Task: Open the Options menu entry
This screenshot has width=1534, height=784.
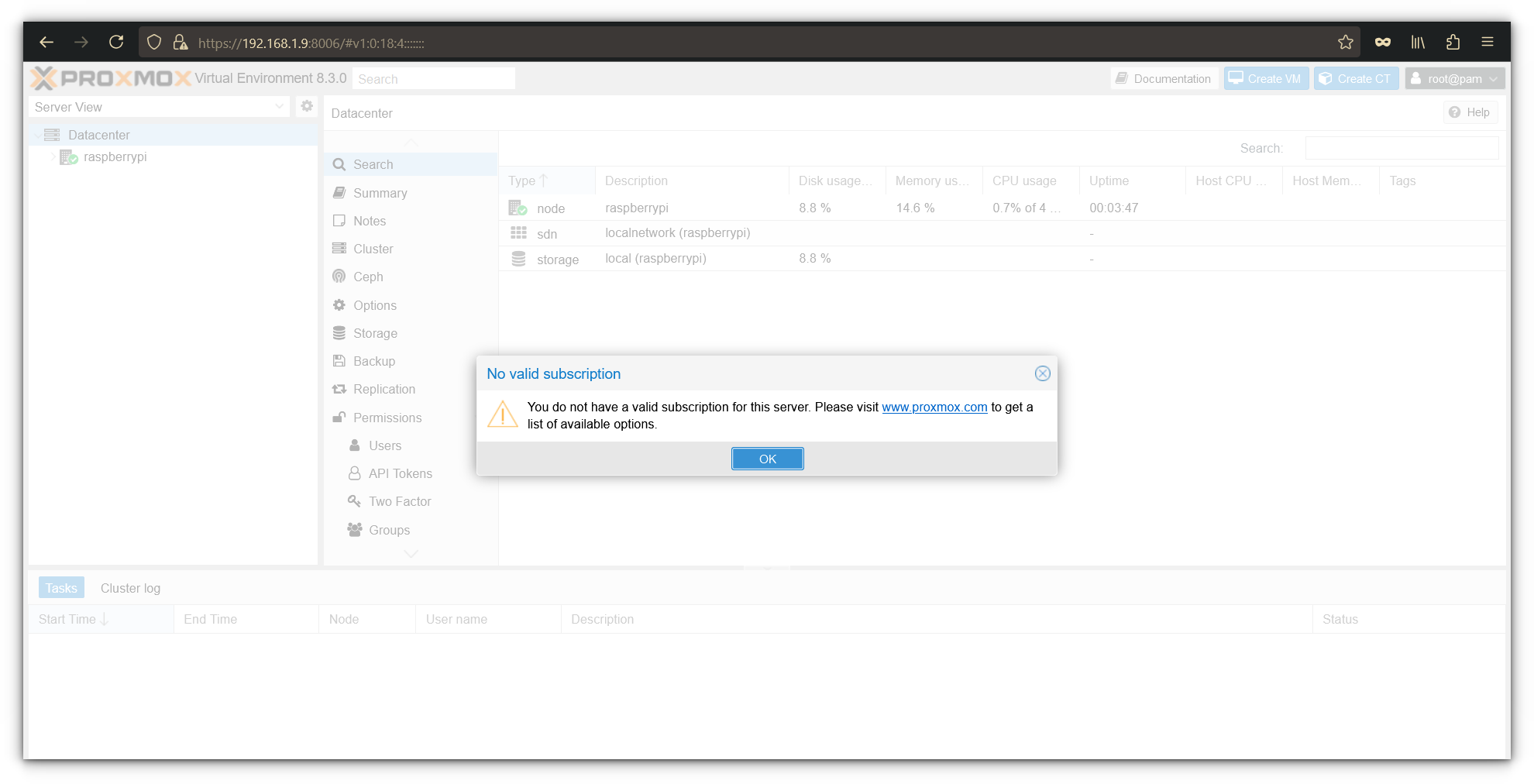Action: [x=411, y=305]
